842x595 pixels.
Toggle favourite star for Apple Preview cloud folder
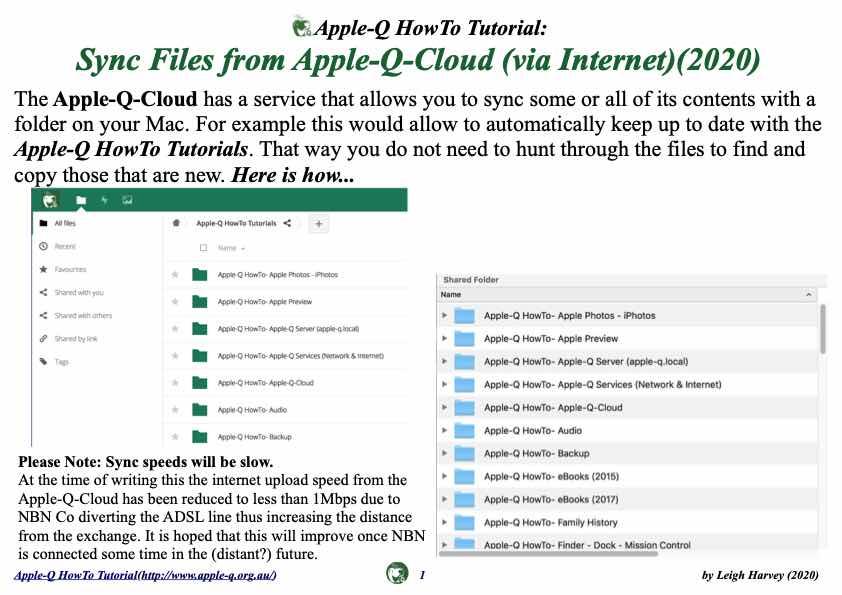click(x=175, y=302)
